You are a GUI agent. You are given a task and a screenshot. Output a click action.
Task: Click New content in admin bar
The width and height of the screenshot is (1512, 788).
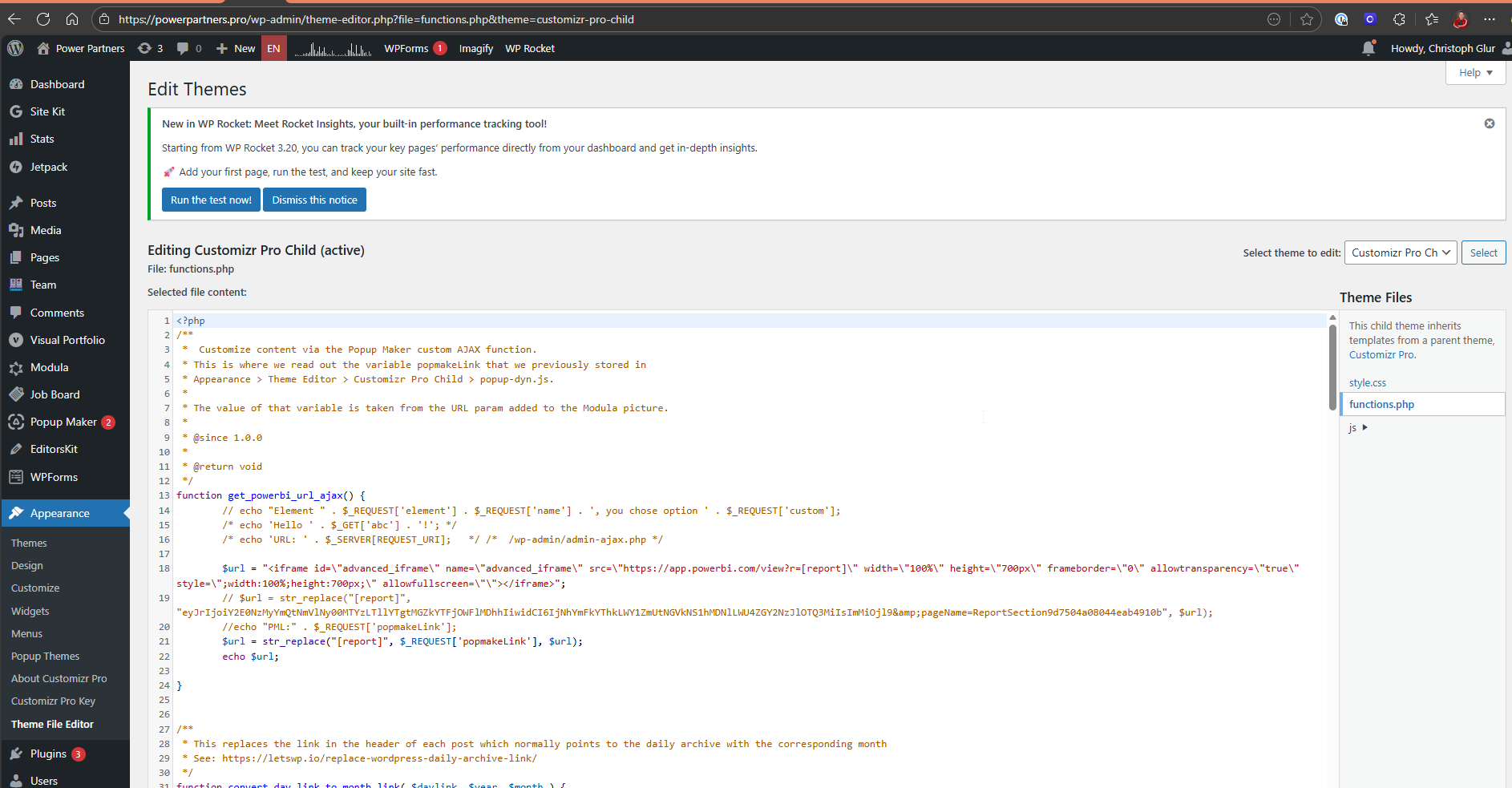(236, 48)
